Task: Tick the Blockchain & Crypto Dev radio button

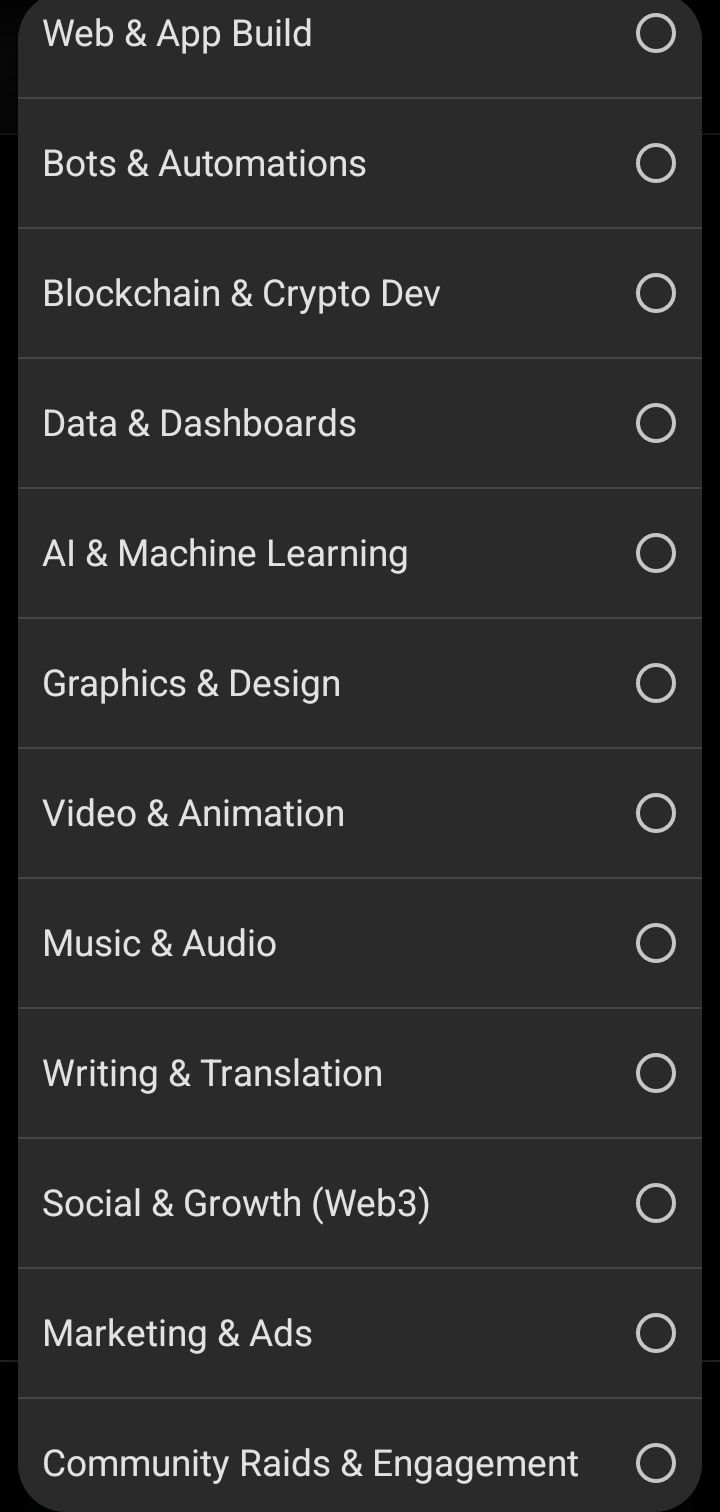Action: click(656, 293)
